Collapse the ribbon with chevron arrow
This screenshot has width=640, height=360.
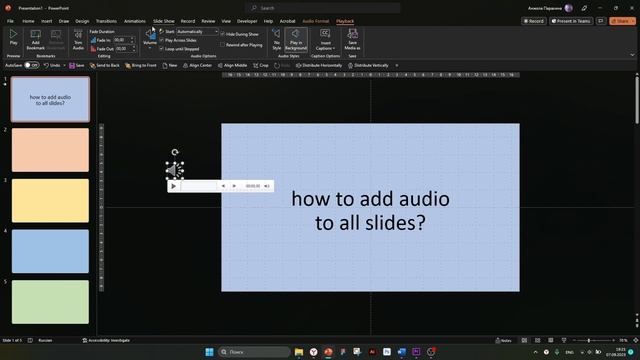coord(632,55)
